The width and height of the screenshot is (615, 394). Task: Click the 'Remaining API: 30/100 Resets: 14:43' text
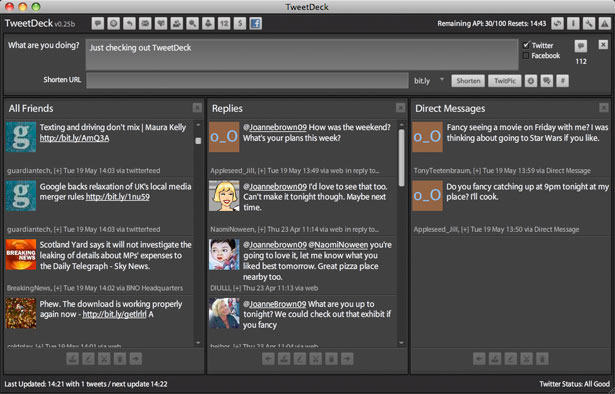click(491, 24)
